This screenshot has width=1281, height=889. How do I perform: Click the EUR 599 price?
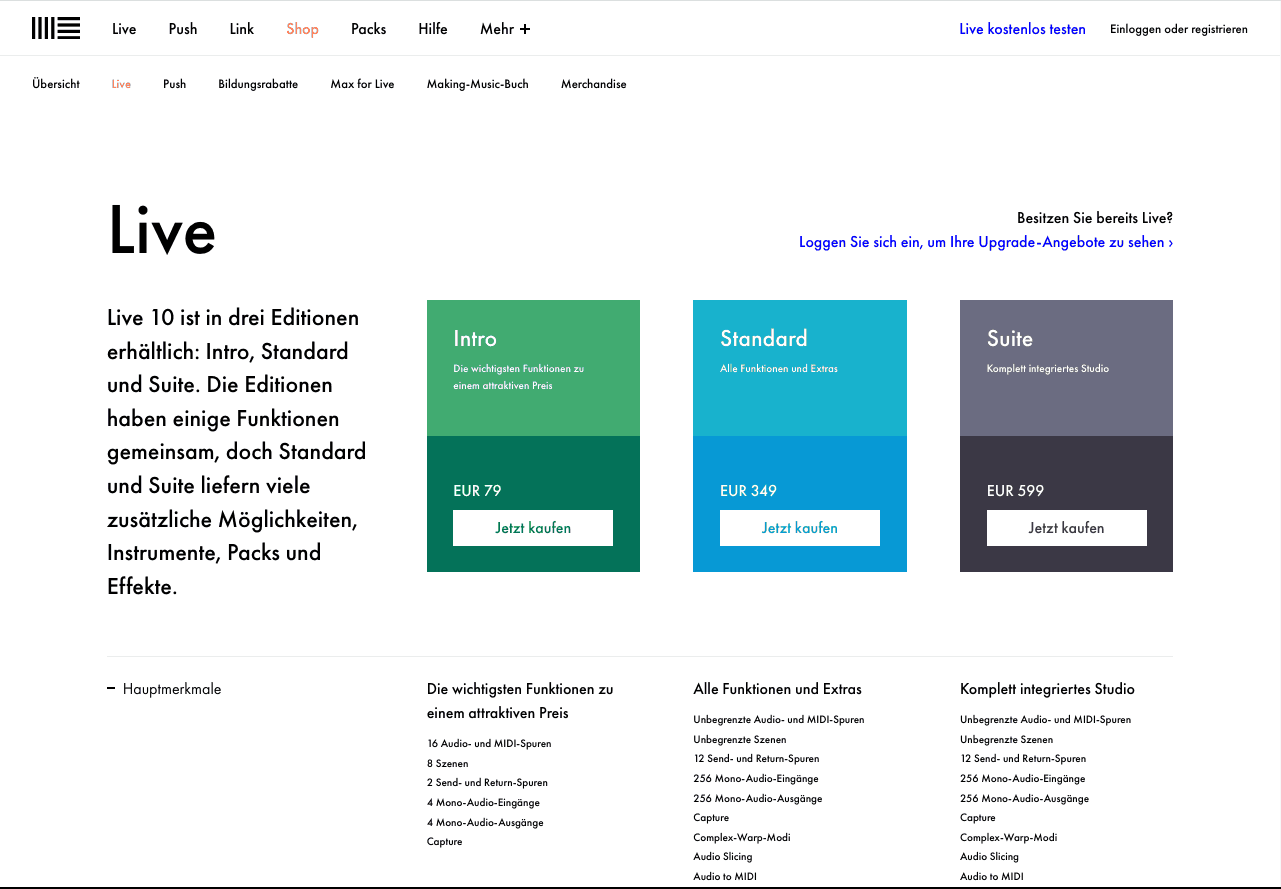click(x=1015, y=490)
